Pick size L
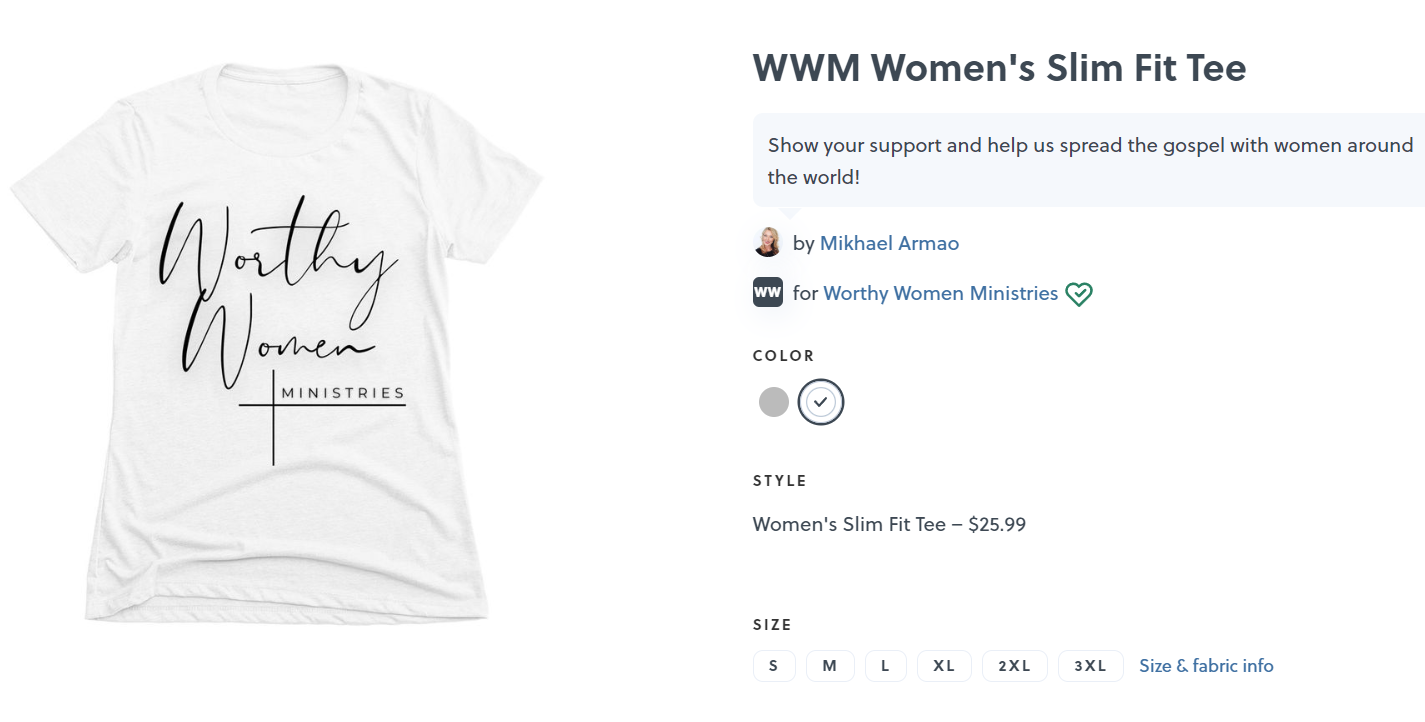Image resolution: width=1425 pixels, height=722 pixels. pos(885,666)
